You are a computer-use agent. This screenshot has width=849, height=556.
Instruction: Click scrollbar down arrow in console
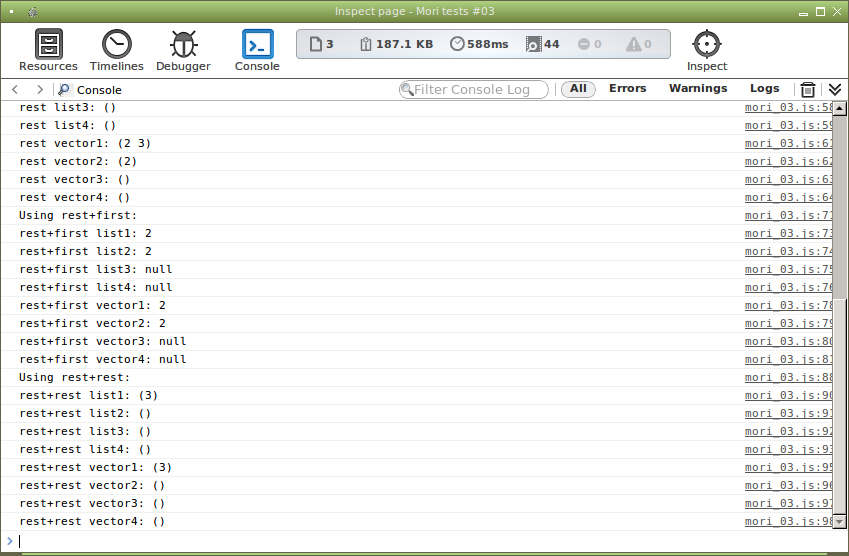click(839, 522)
